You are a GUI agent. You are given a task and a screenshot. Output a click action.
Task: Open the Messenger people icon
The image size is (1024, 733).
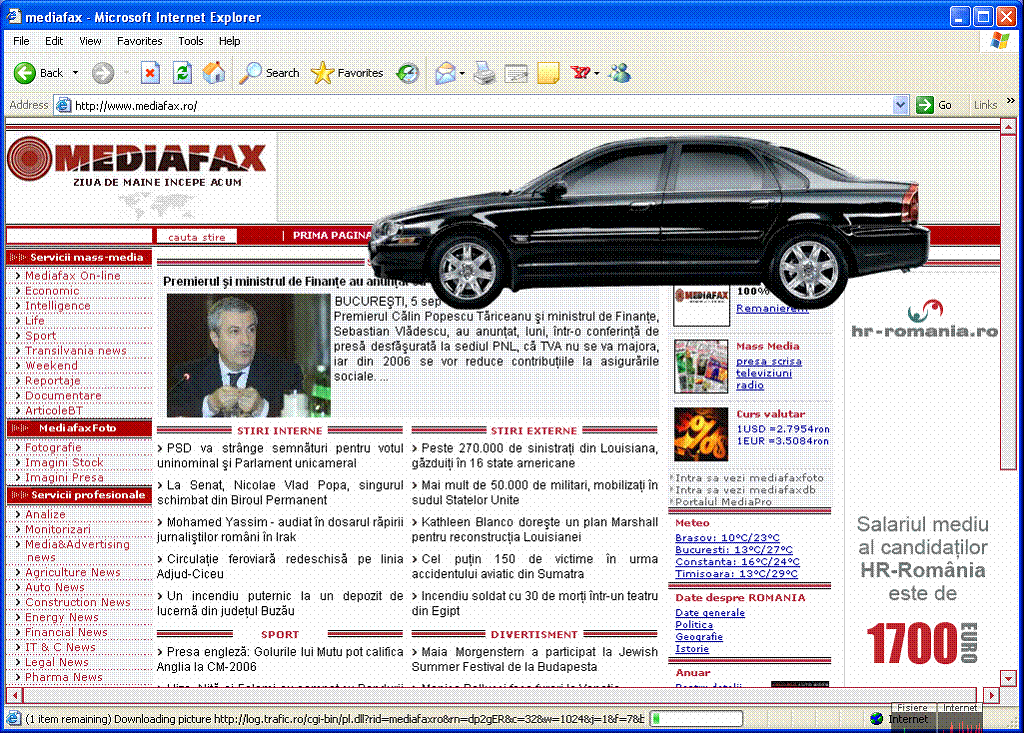coord(619,73)
